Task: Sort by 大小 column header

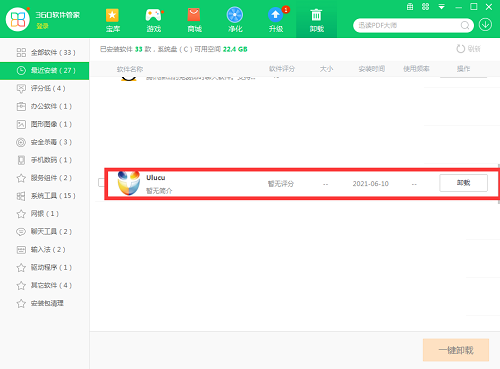Action: point(326,69)
